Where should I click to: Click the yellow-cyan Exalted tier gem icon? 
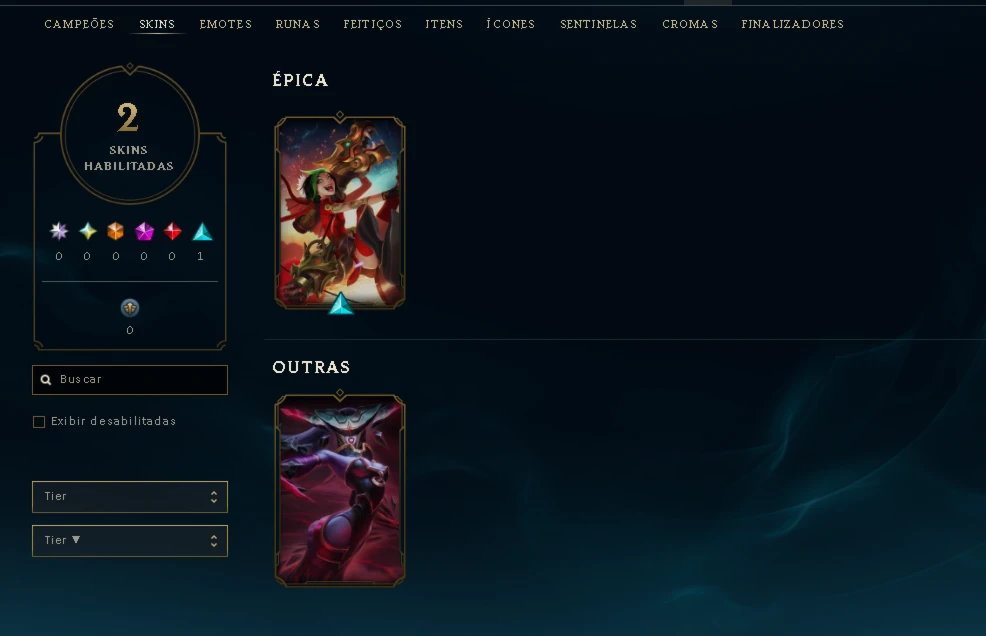87,232
